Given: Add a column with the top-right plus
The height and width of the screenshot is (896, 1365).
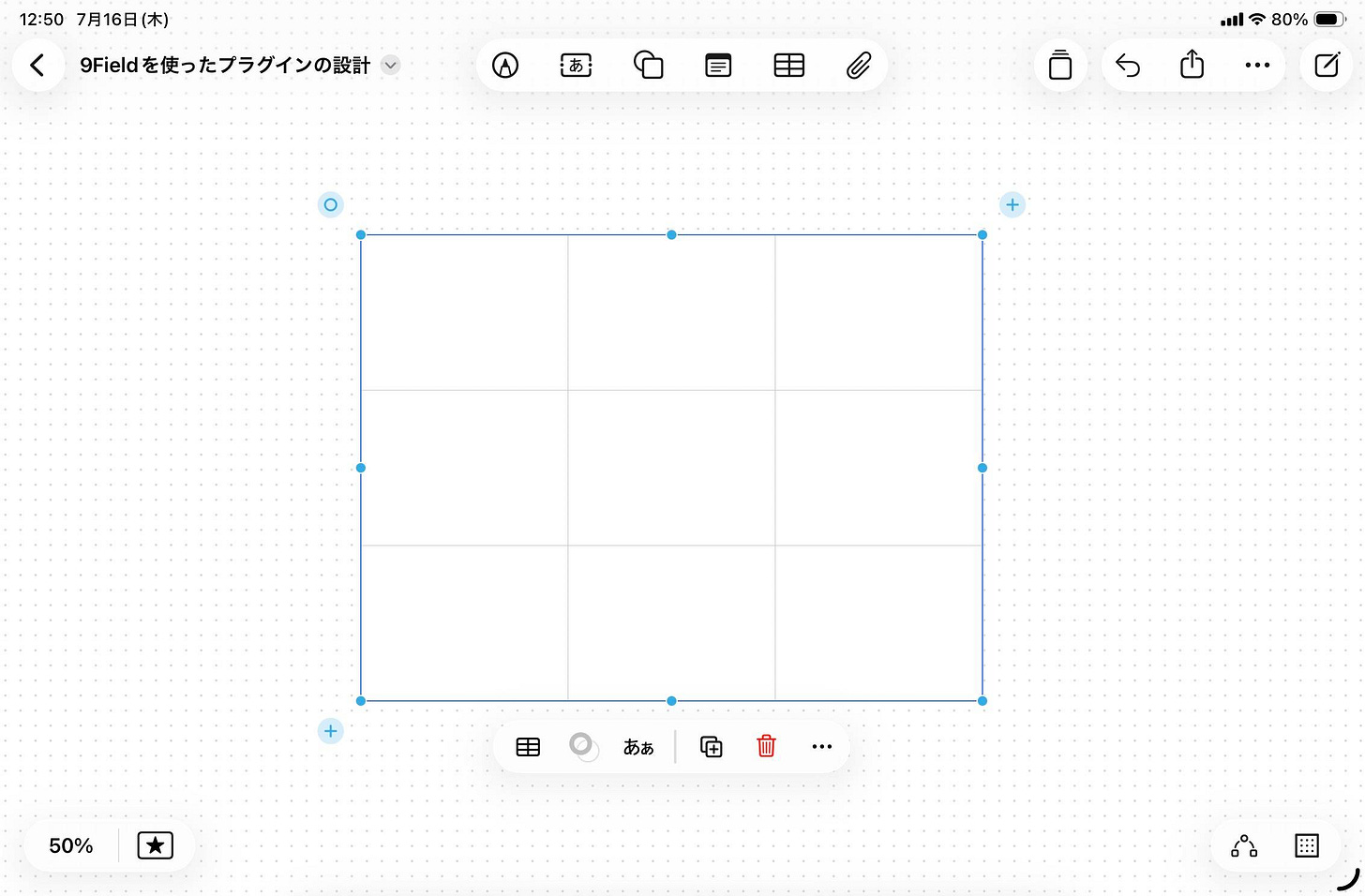Looking at the screenshot, I should [x=1012, y=205].
